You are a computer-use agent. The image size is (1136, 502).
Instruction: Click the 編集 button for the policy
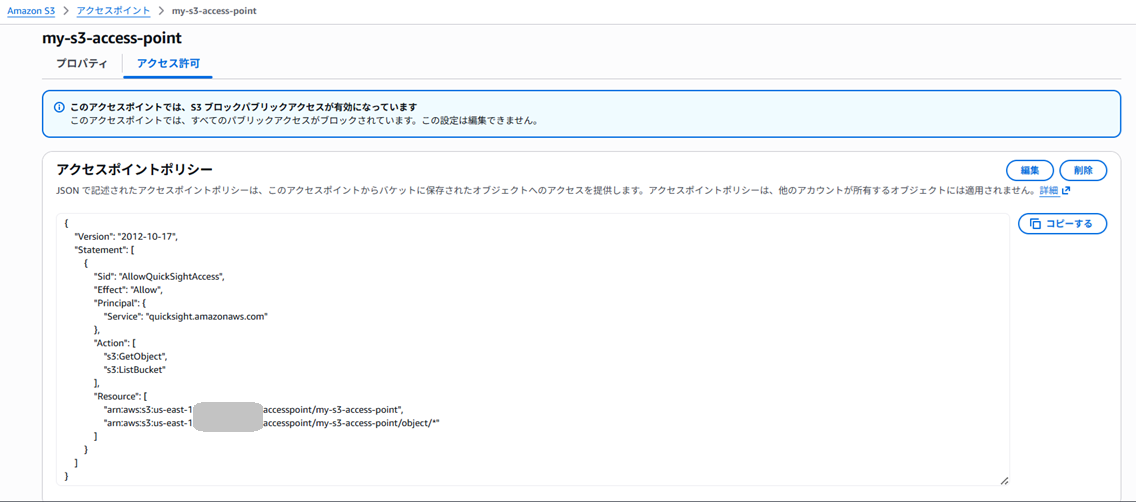point(1030,170)
